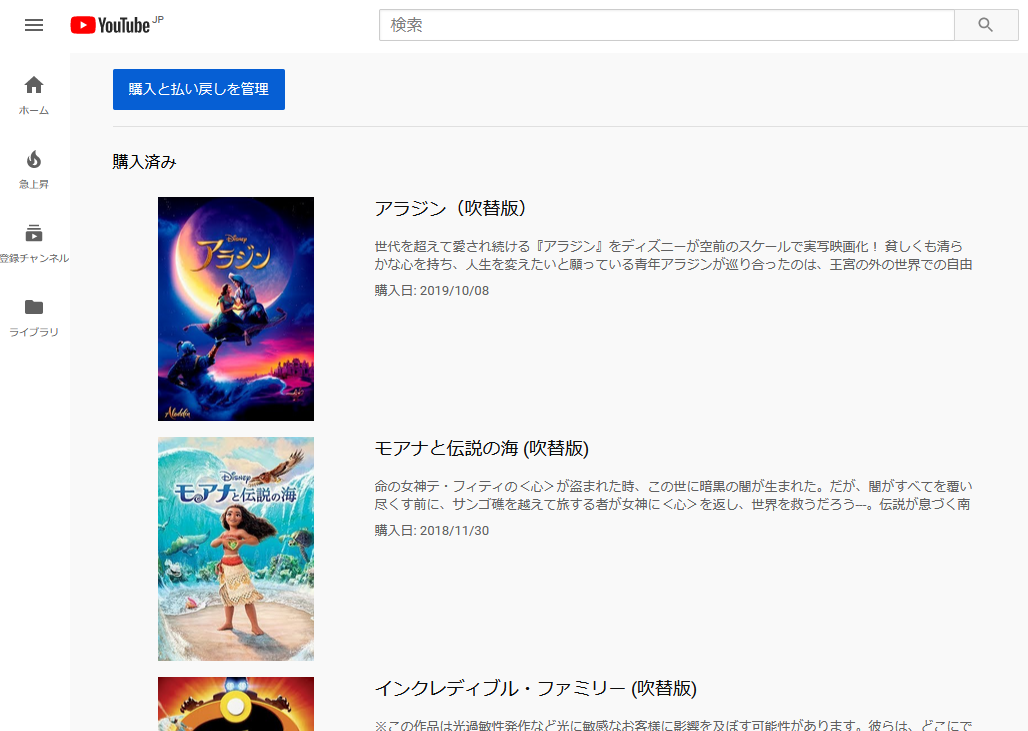The width and height of the screenshot is (1028, 731).
Task: Click 購入と払い戻しを管理 button
Action: coord(198,89)
